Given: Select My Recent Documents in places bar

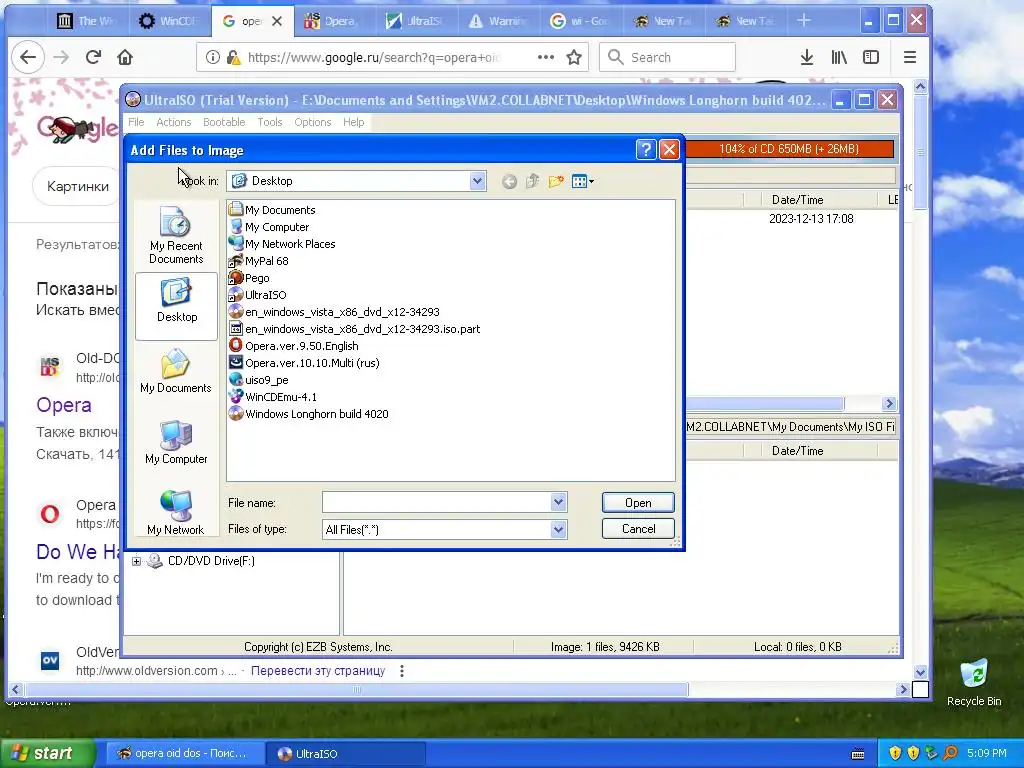Looking at the screenshot, I should 176,235.
